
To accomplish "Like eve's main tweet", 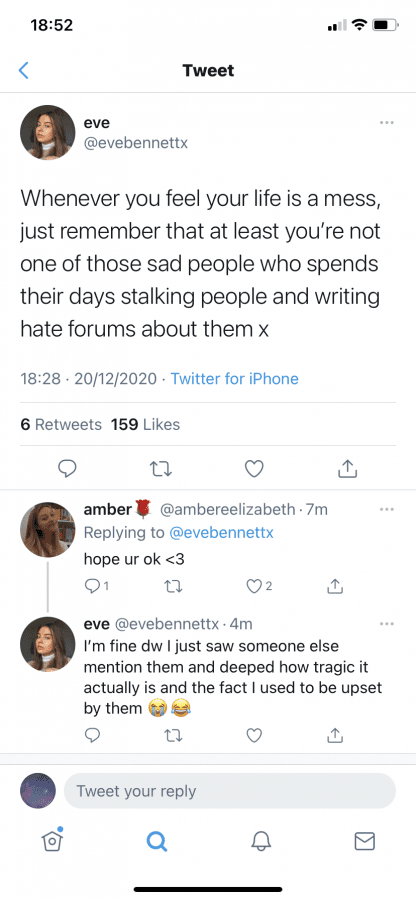I will (254, 470).
